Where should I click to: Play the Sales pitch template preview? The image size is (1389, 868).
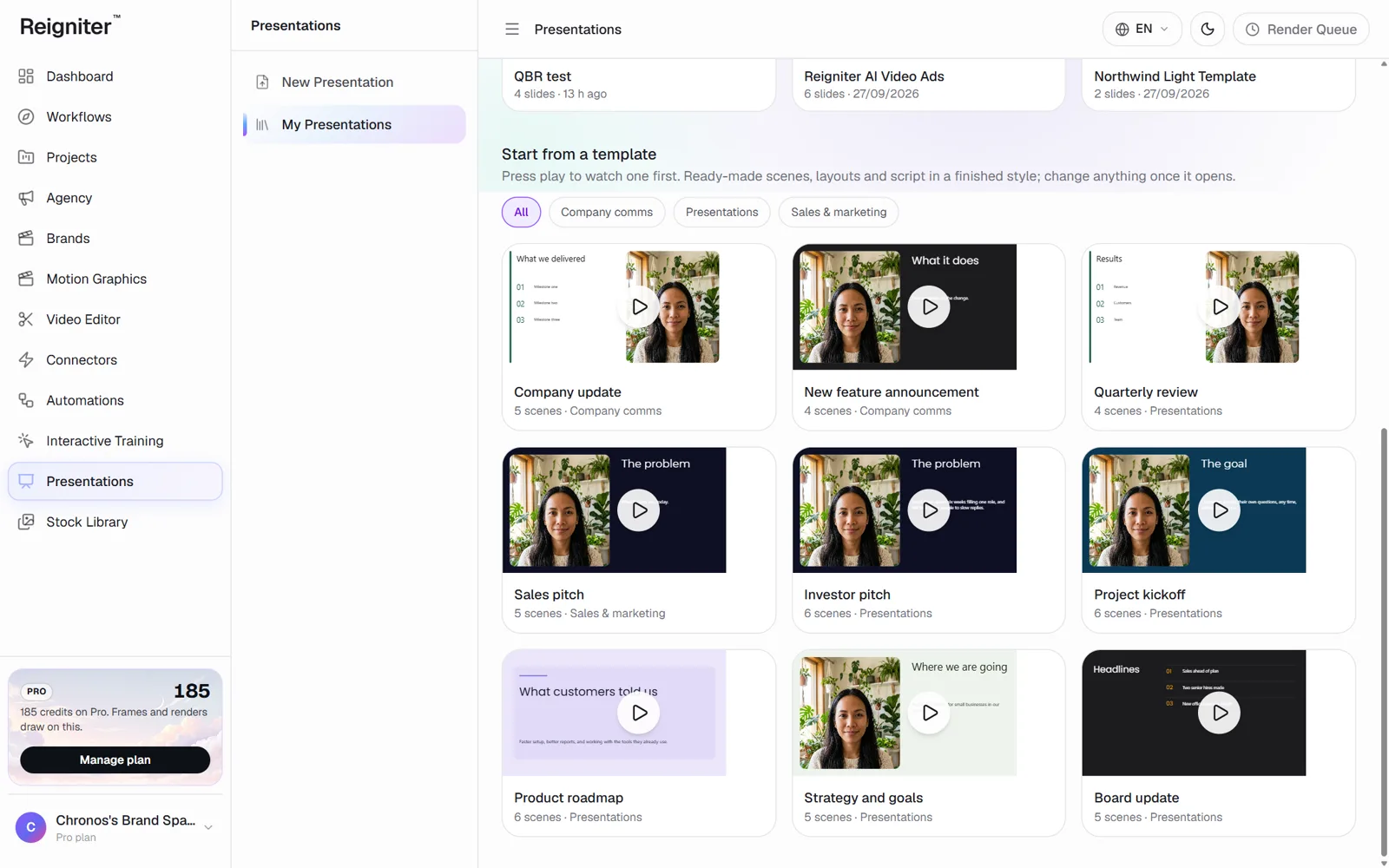[x=639, y=510]
